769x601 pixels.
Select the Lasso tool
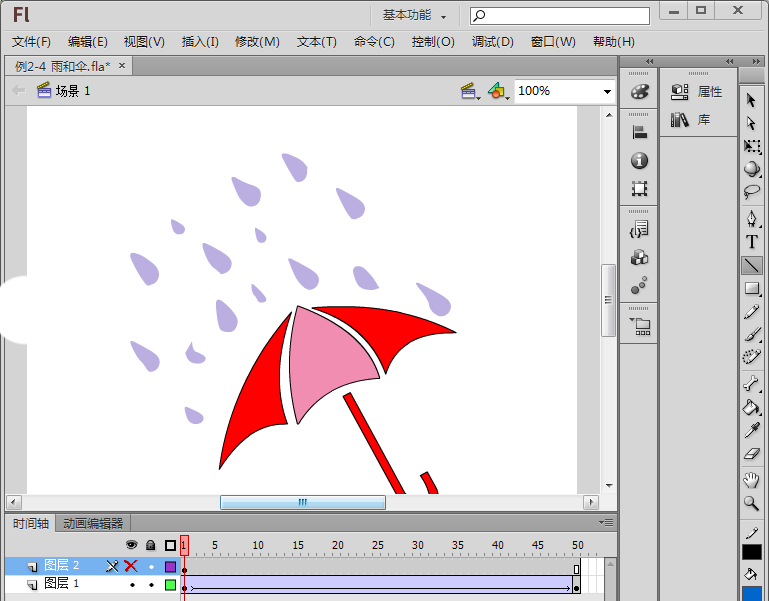(751, 192)
